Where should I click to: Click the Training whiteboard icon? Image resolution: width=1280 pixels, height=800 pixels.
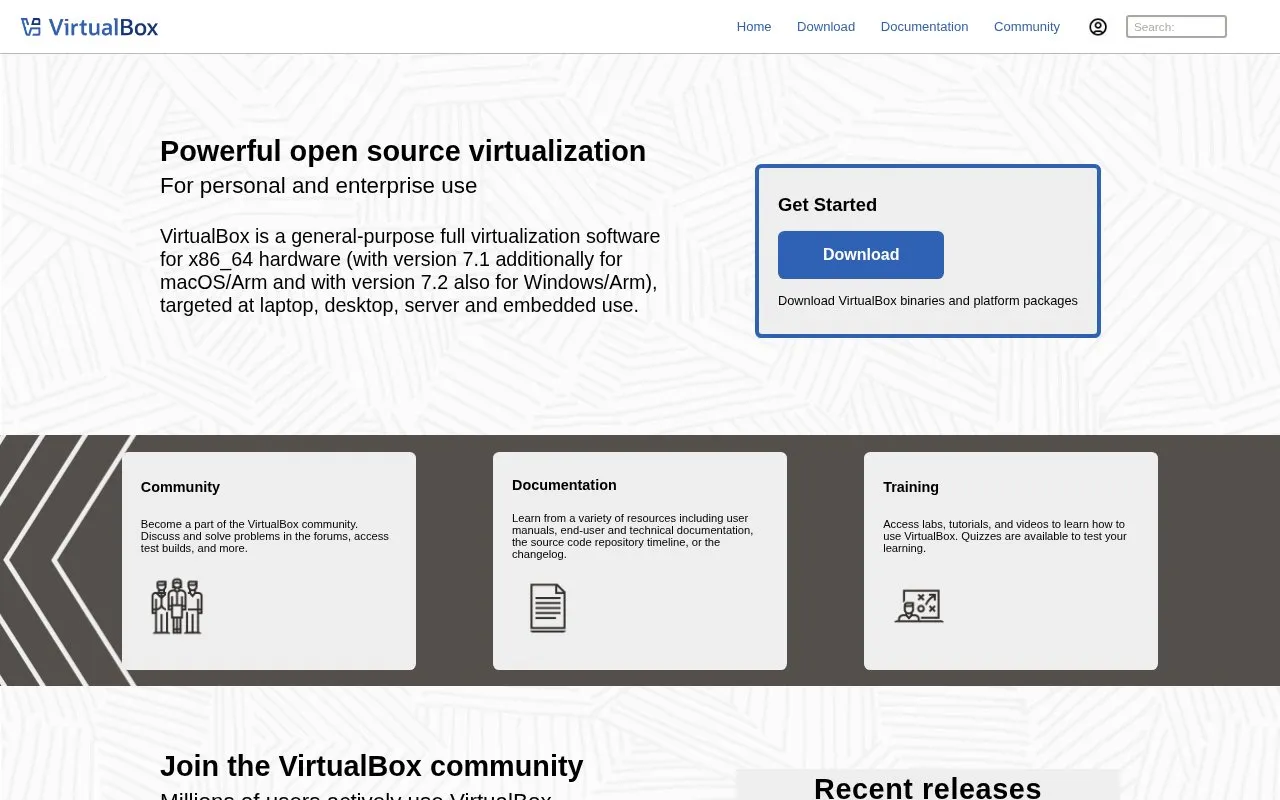point(919,606)
